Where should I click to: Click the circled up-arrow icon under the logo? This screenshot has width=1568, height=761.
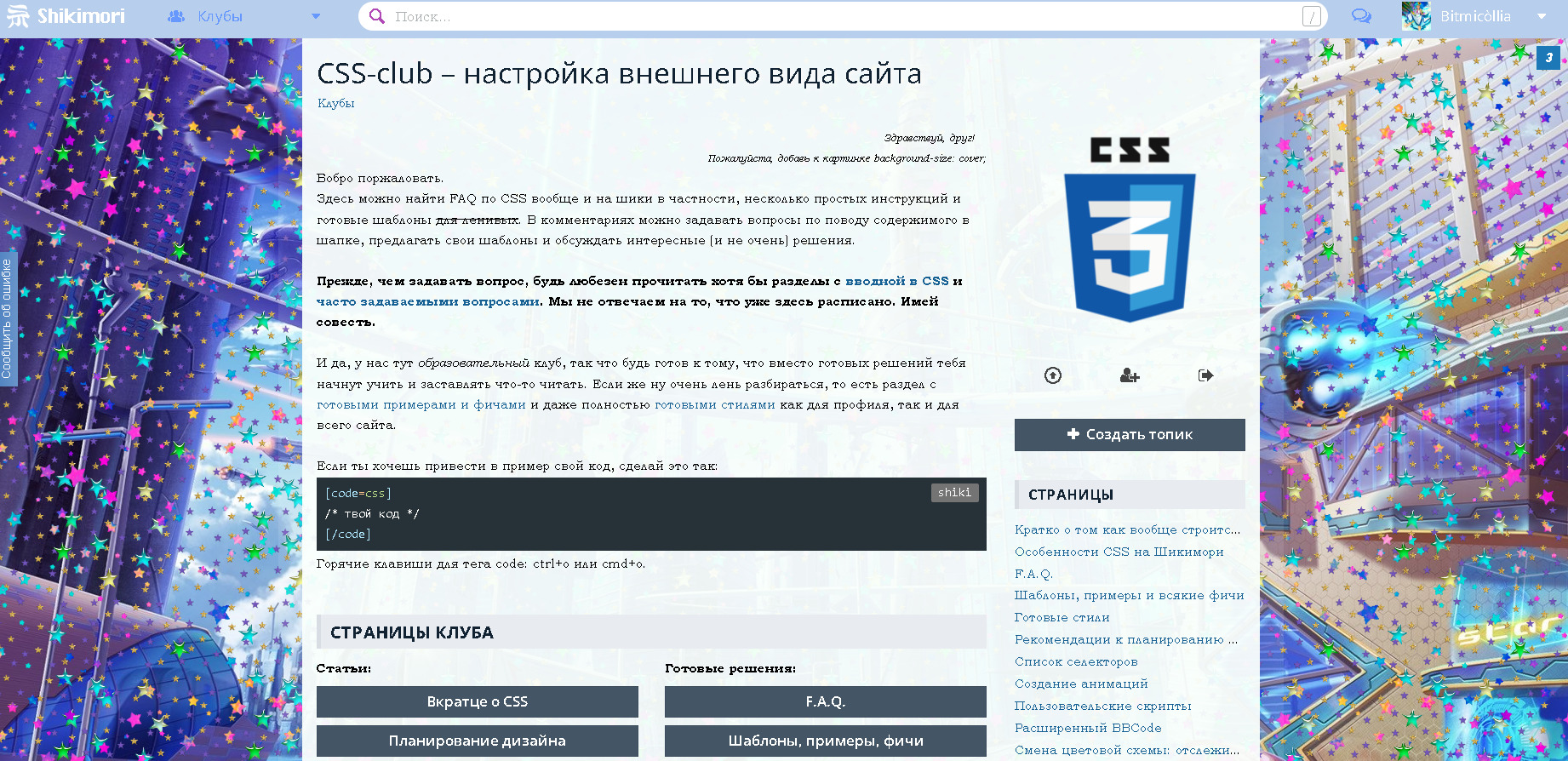tap(1053, 375)
